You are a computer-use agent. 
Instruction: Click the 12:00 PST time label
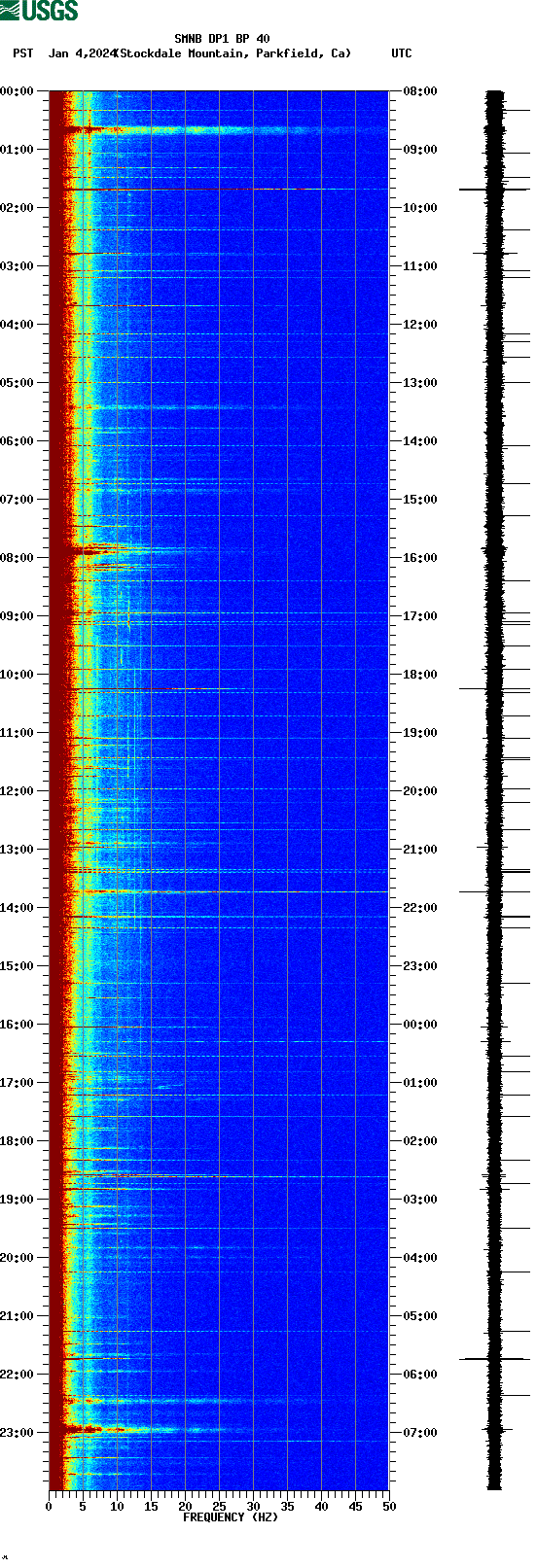pos(17,791)
